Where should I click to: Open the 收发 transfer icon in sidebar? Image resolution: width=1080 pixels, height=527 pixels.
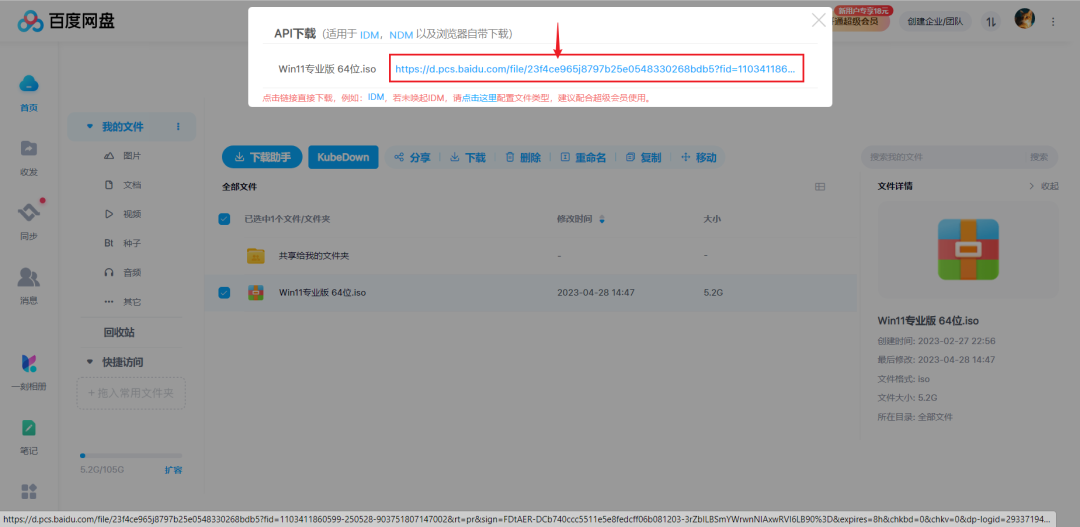pos(29,149)
